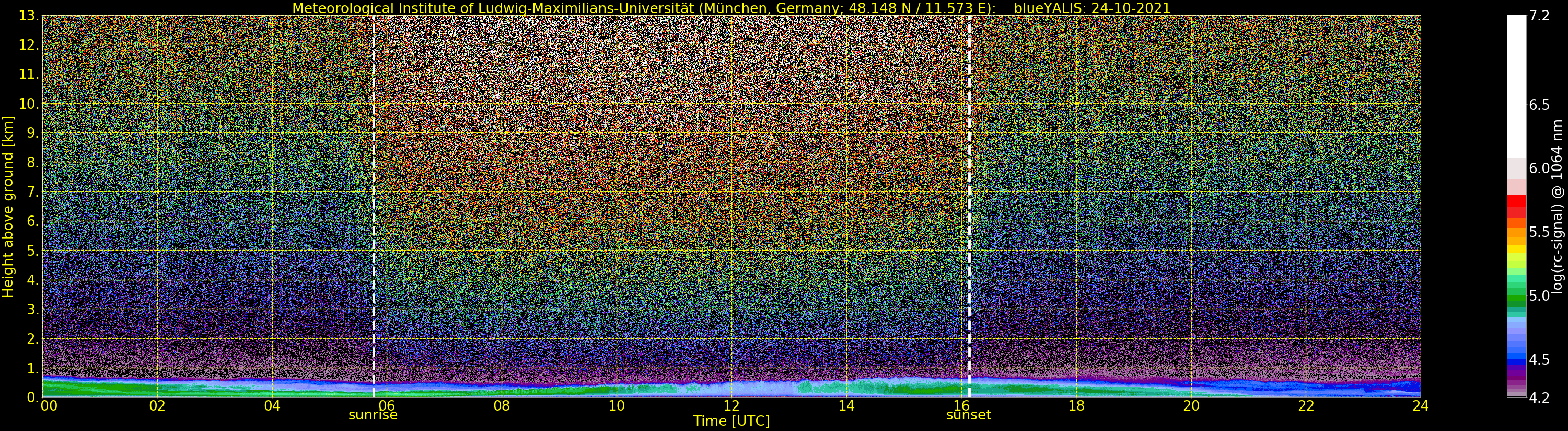1568x431 pixels.
Task: Click the colorbar tick value 4.2
Action: [x=1538, y=398]
